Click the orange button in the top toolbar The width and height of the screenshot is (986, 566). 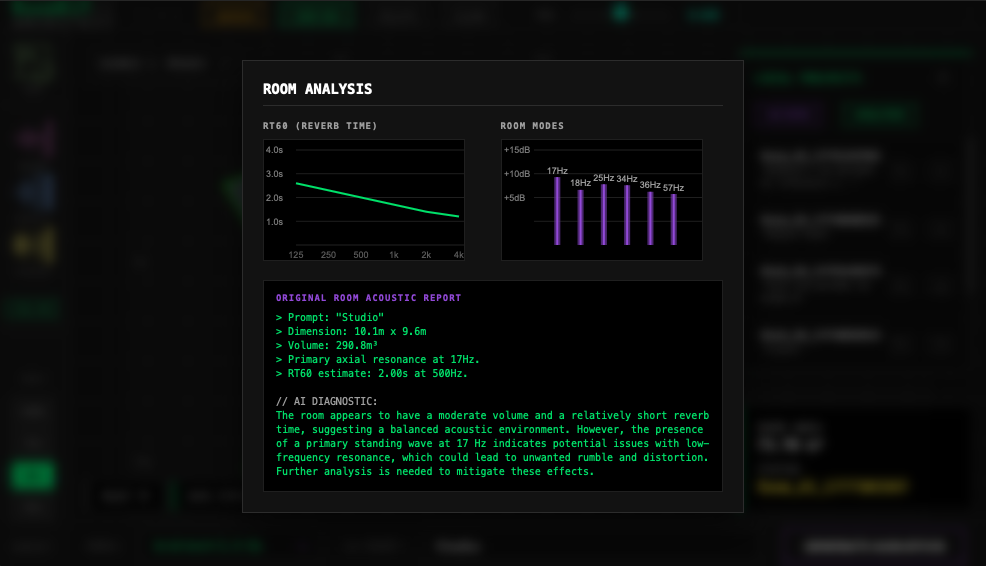click(x=232, y=16)
